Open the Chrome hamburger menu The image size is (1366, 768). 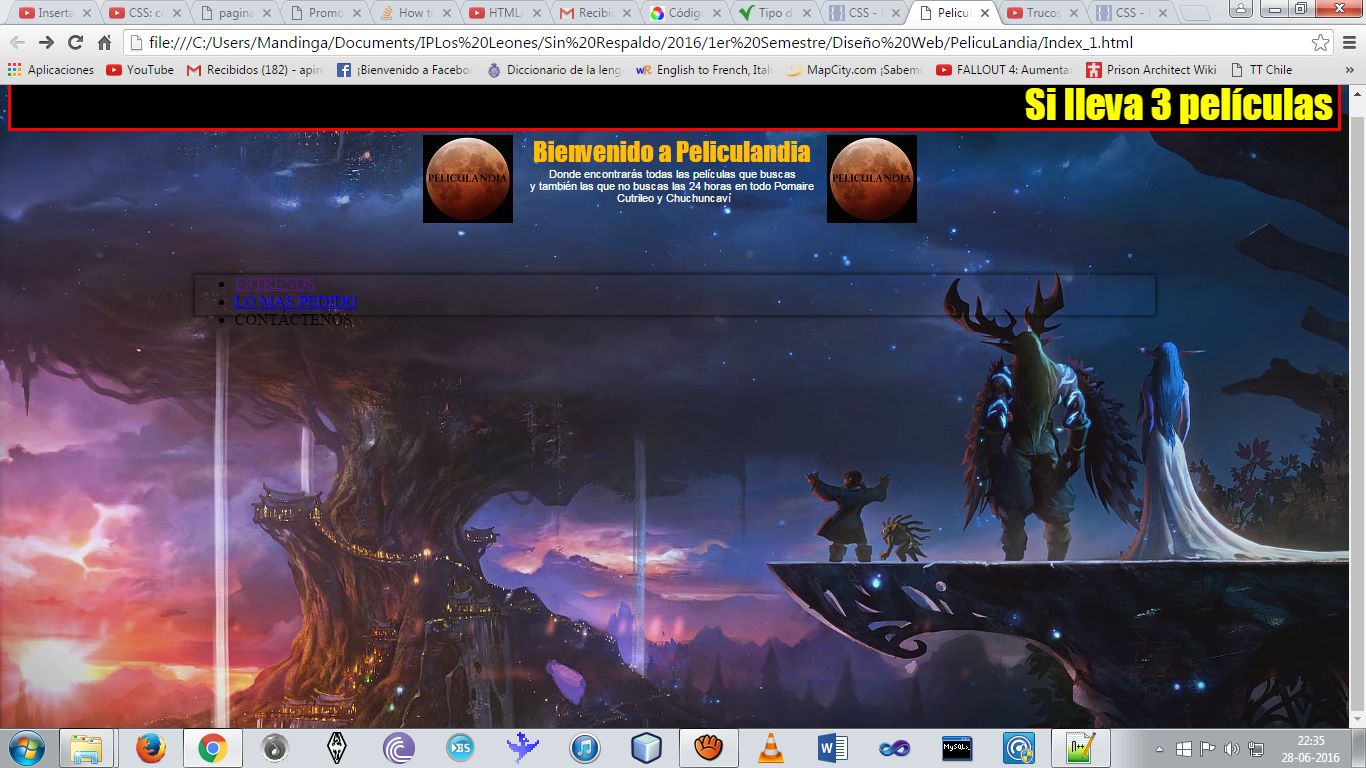click(x=1349, y=43)
